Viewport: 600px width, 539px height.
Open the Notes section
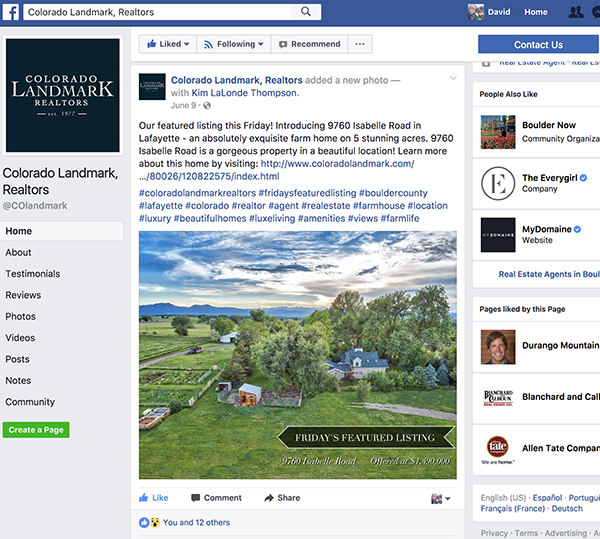pyautogui.click(x=18, y=381)
